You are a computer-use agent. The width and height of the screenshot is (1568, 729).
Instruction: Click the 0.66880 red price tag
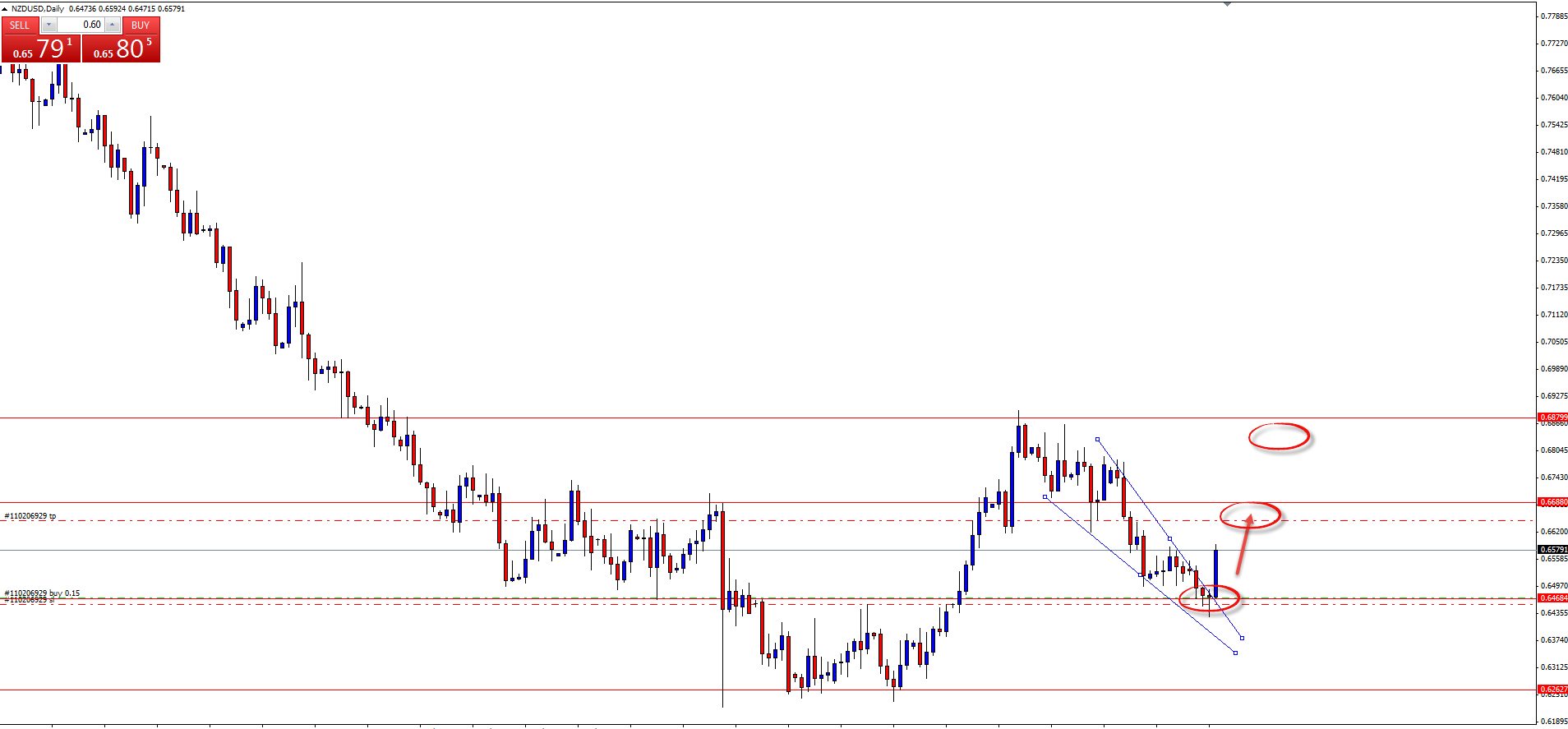click(1552, 502)
